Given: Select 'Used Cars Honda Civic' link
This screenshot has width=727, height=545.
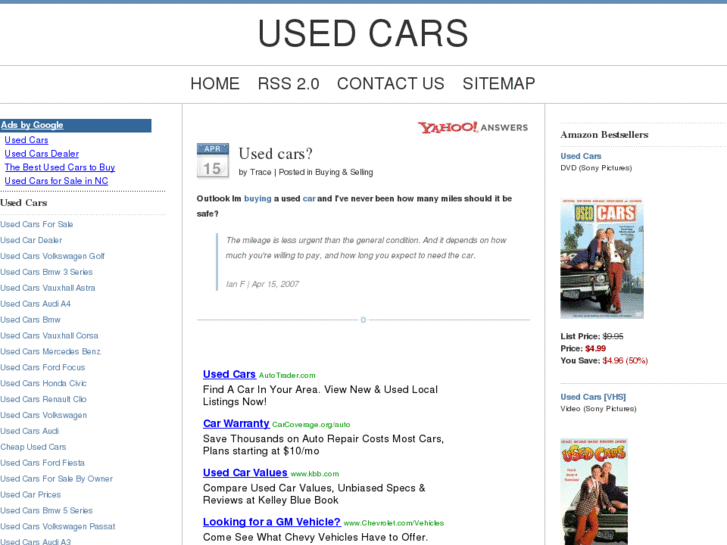Looking at the screenshot, I should coord(43,383).
